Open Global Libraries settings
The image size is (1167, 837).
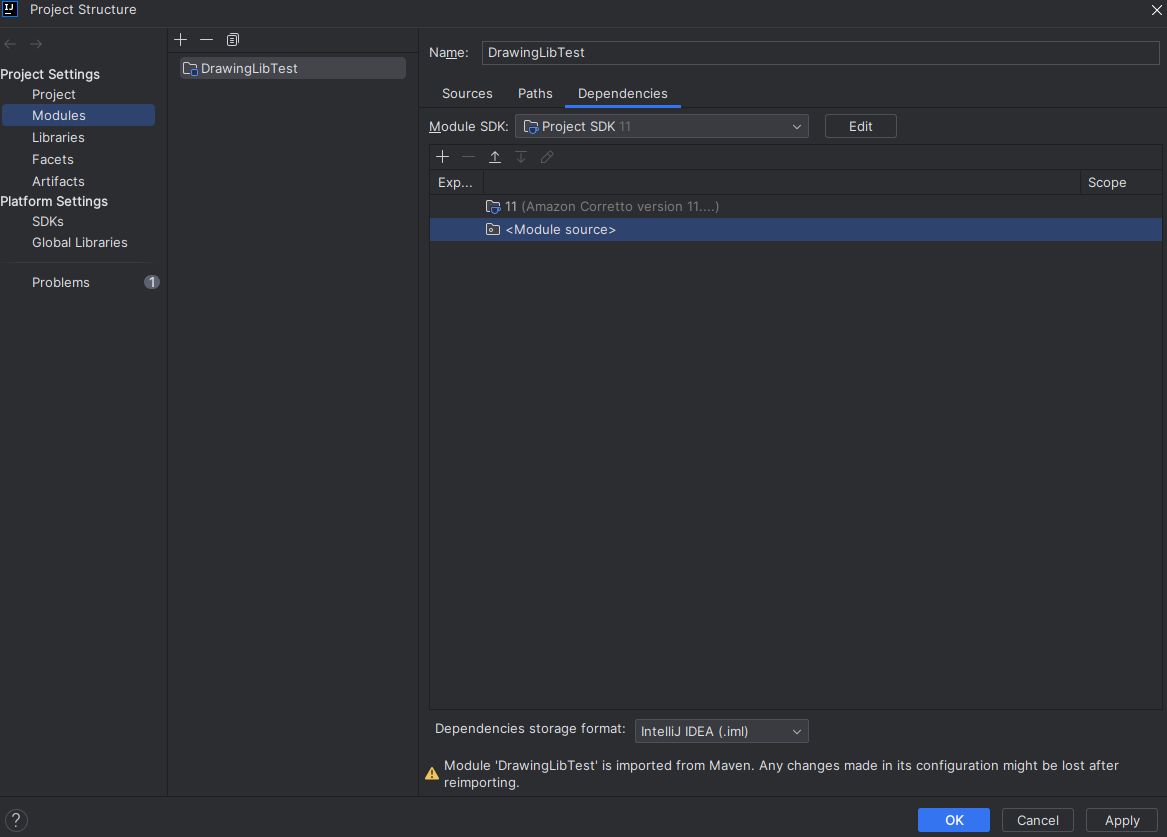point(80,243)
